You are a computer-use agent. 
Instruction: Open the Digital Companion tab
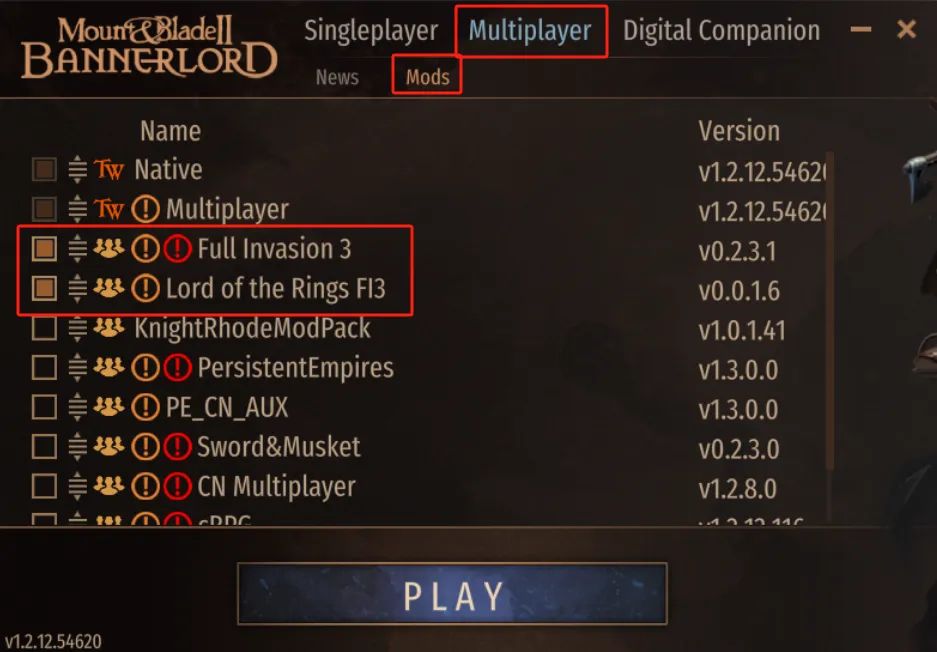(x=721, y=31)
